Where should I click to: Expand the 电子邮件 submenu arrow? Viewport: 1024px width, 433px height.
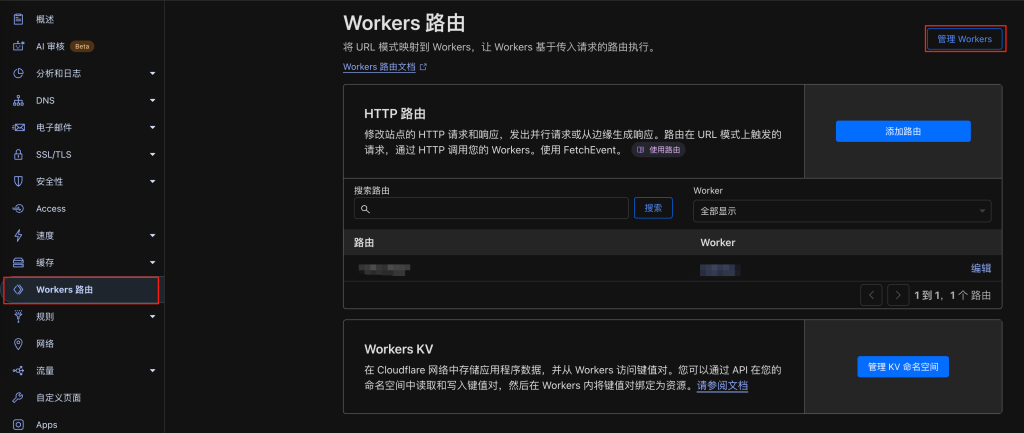tap(152, 127)
